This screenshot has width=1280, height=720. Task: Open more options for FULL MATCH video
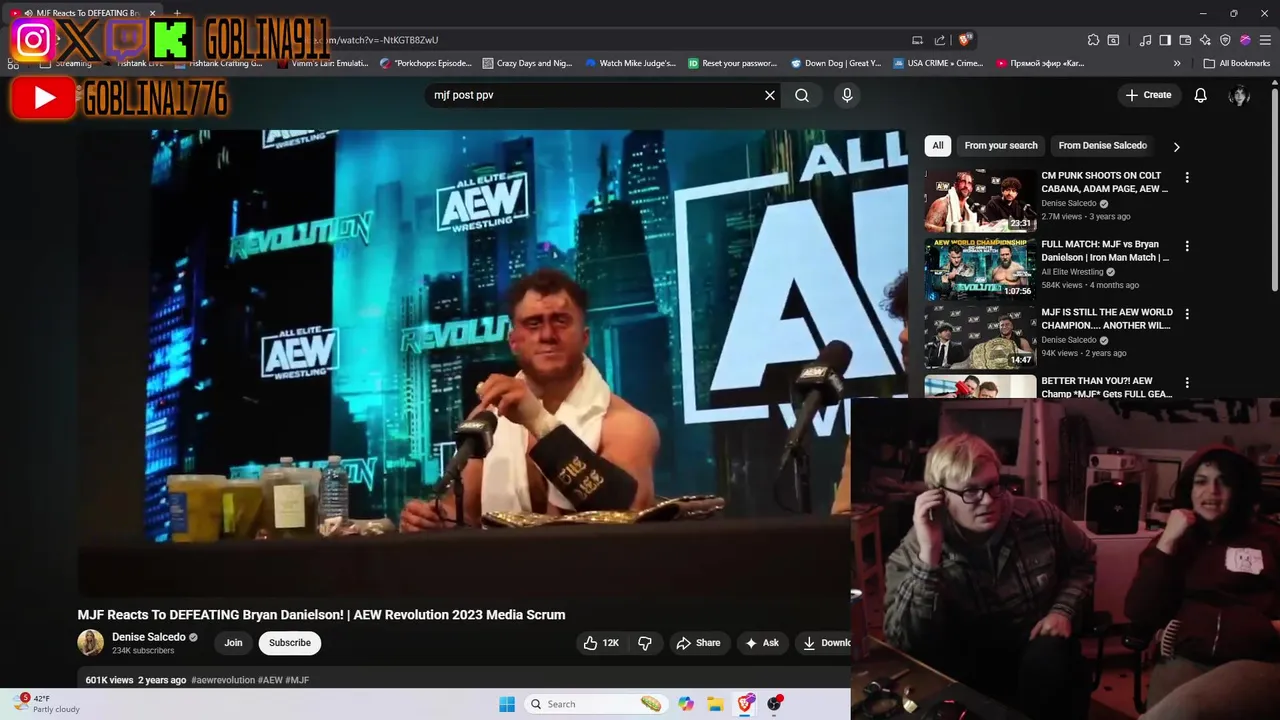click(x=1187, y=246)
